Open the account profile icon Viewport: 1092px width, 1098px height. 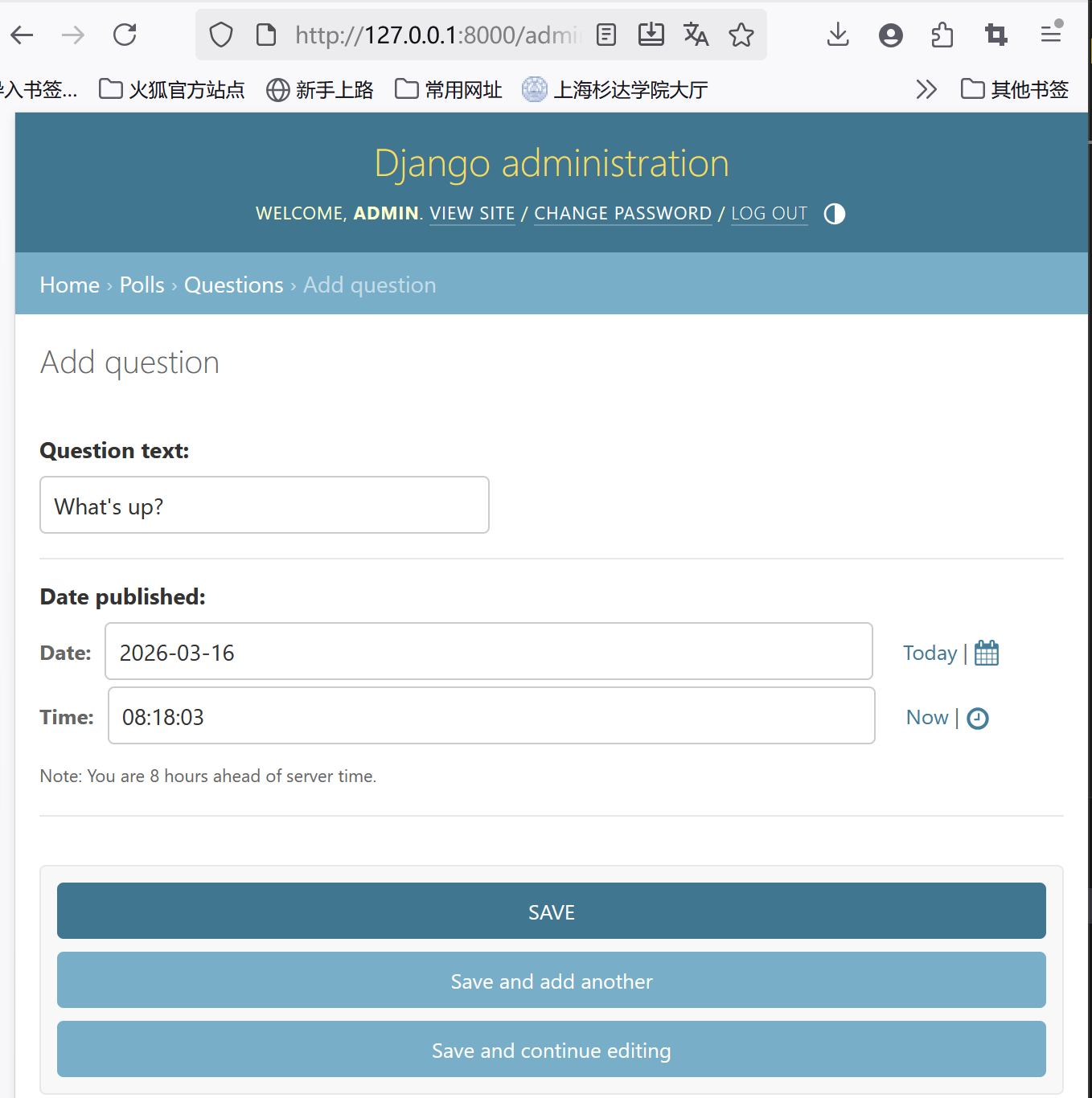(891, 35)
